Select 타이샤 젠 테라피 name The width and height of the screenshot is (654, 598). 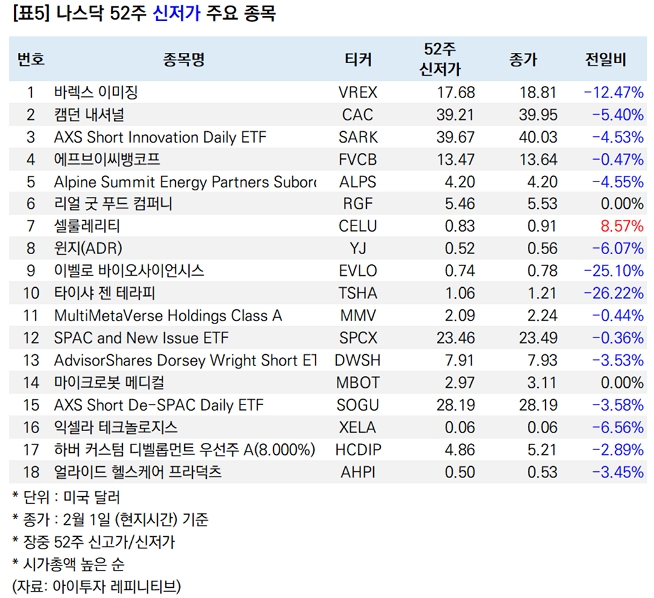(104, 293)
